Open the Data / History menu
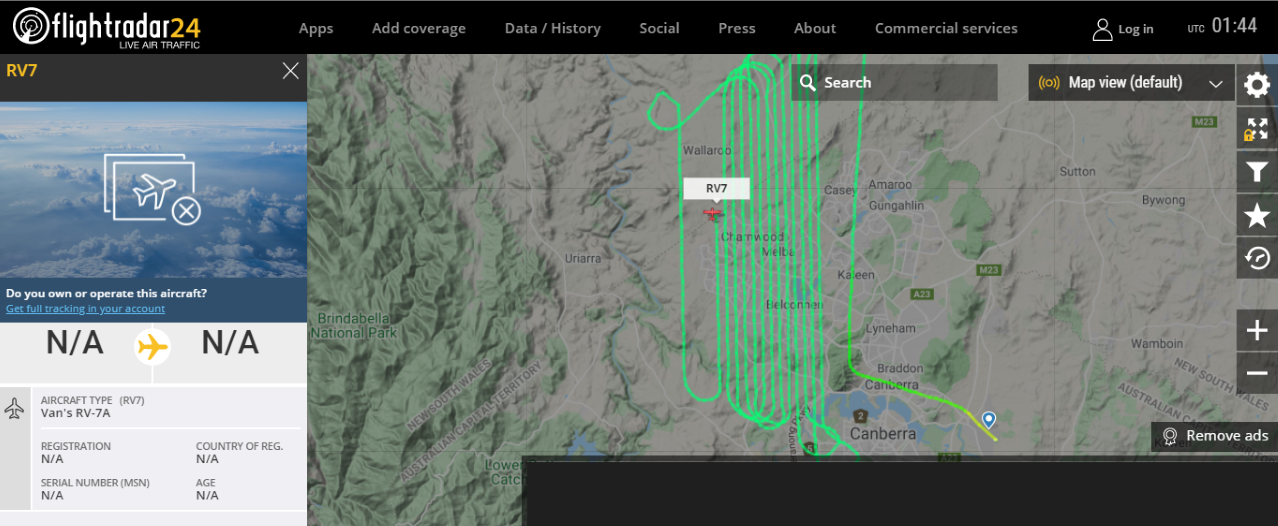 point(552,28)
